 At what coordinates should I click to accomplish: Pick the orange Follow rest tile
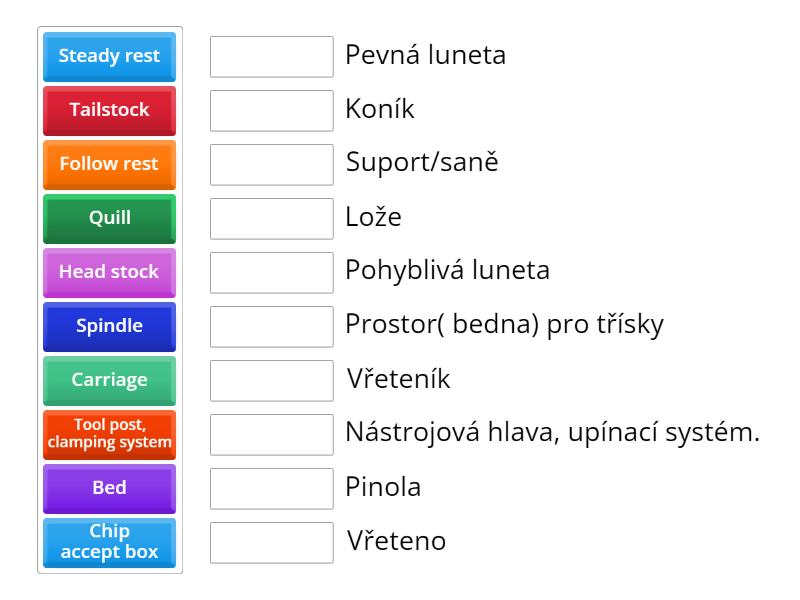[109, 164]
